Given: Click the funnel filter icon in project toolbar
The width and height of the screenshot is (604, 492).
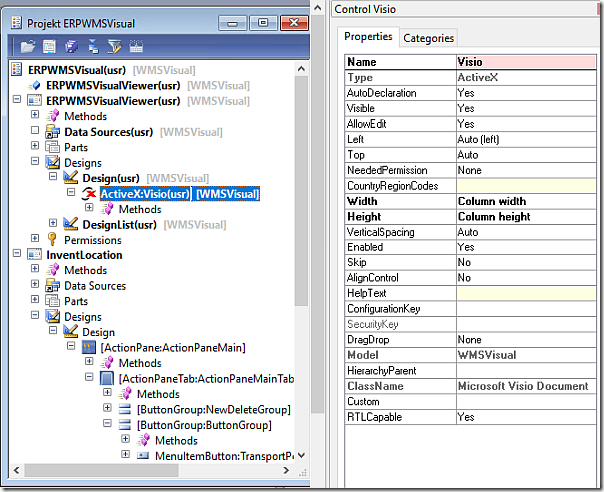Looking at the screenshot, I should [x=114, y=47].
